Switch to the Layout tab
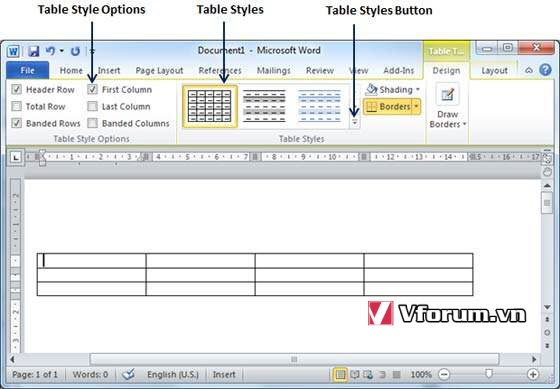Screen dimensions: 560x389 (x=494, y=71)
